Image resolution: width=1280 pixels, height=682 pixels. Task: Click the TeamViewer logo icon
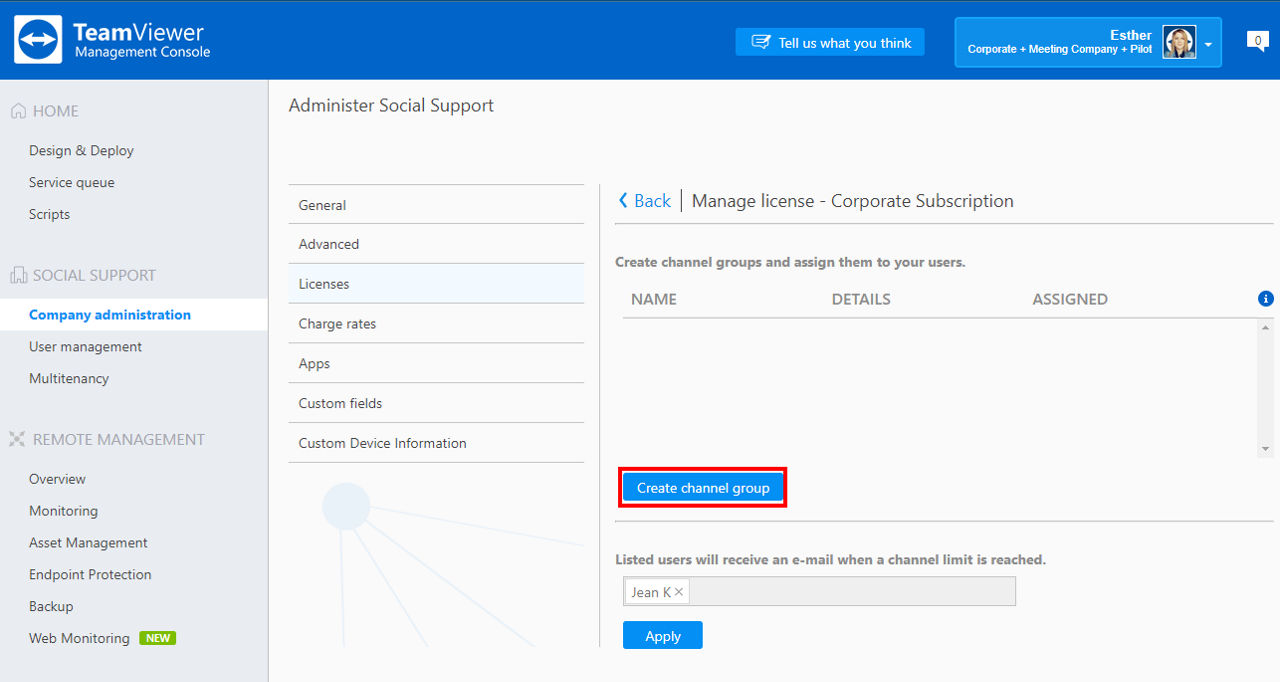point(38,40)
